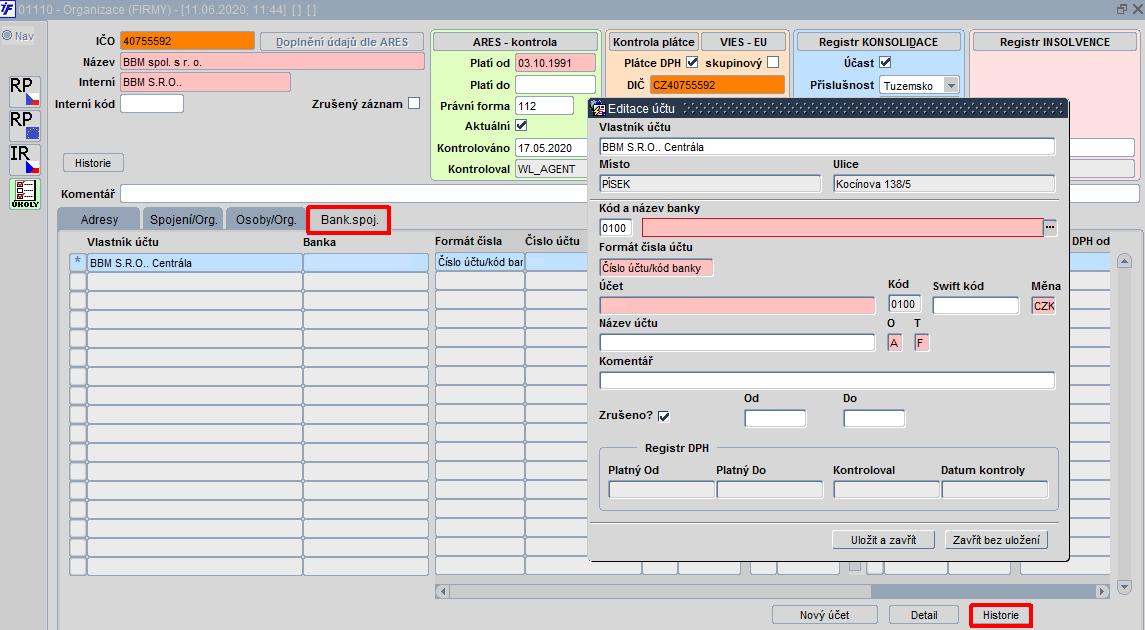Open the RP Czech register icon
The height and width of the screenshot is (630, 1145).
pos(25,91)
